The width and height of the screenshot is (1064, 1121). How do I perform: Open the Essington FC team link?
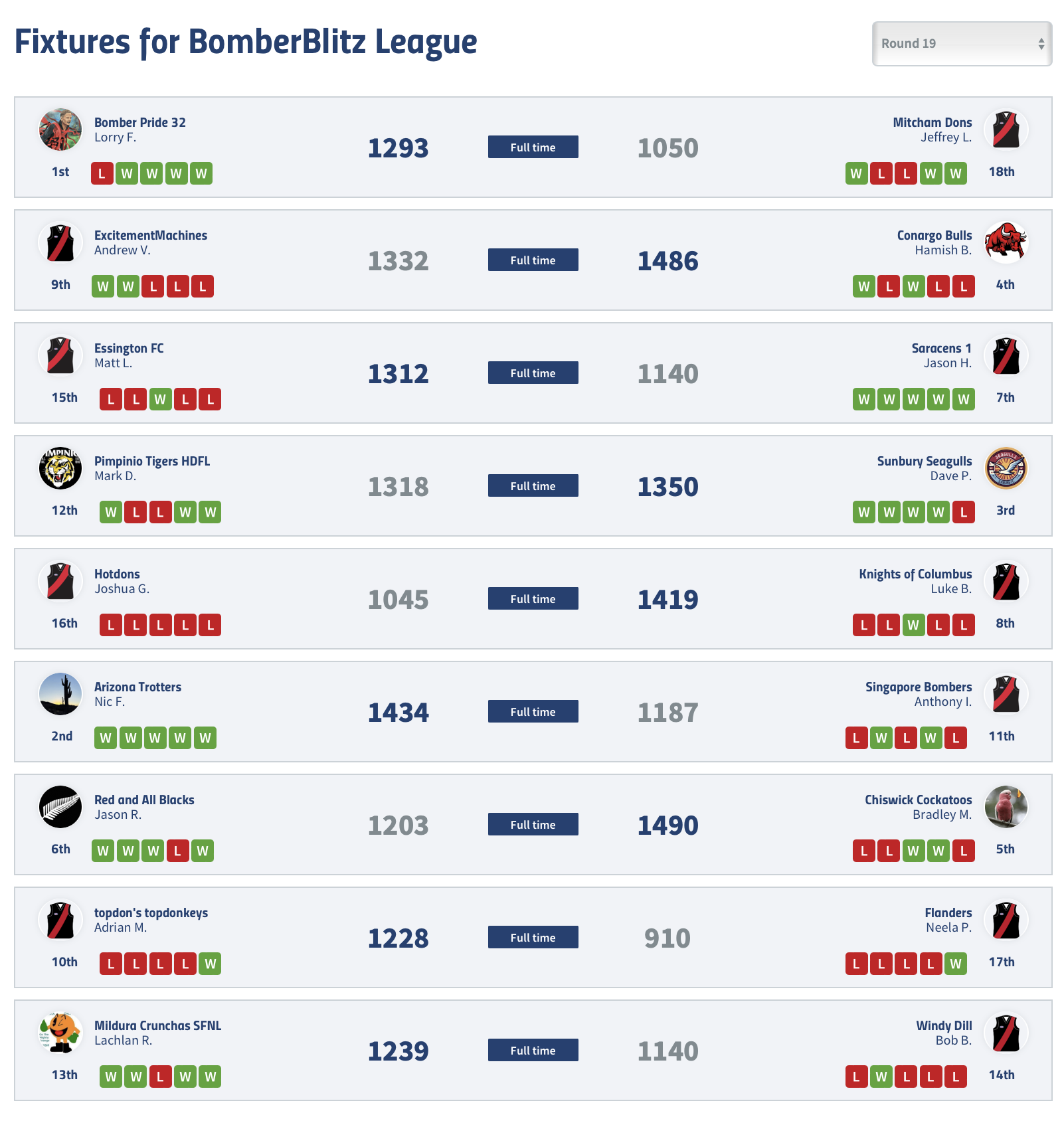click(129, 348)
